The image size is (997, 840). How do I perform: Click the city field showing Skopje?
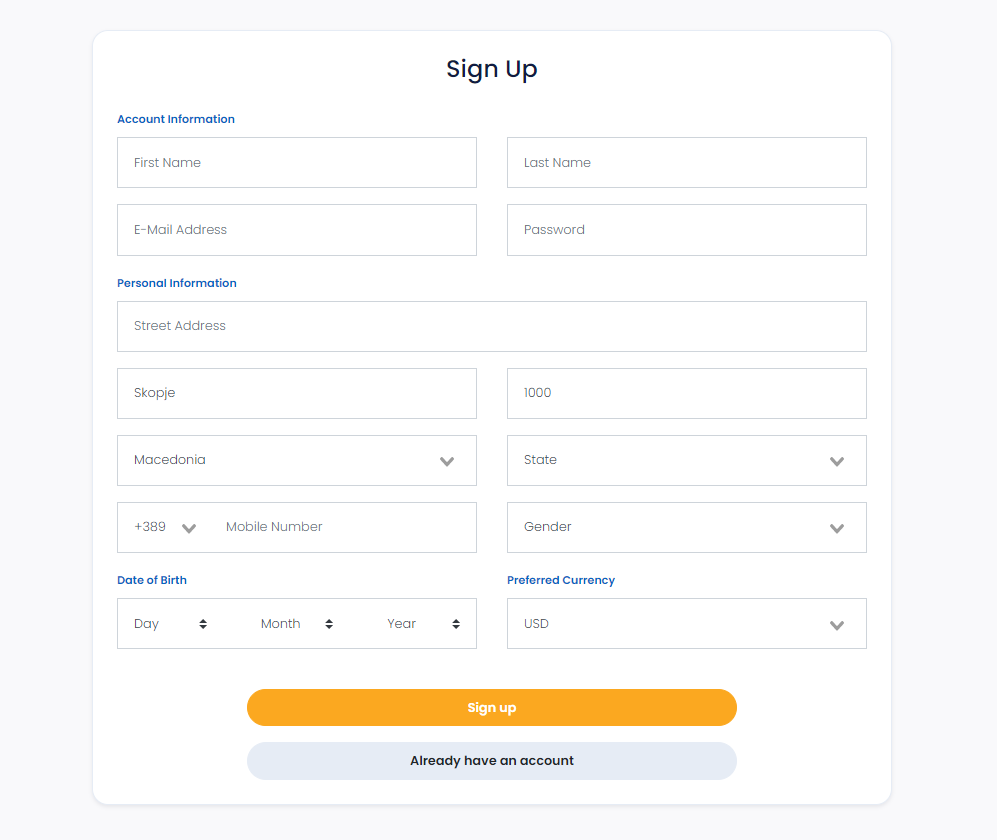pyautogui.click(x=297, y=394)
